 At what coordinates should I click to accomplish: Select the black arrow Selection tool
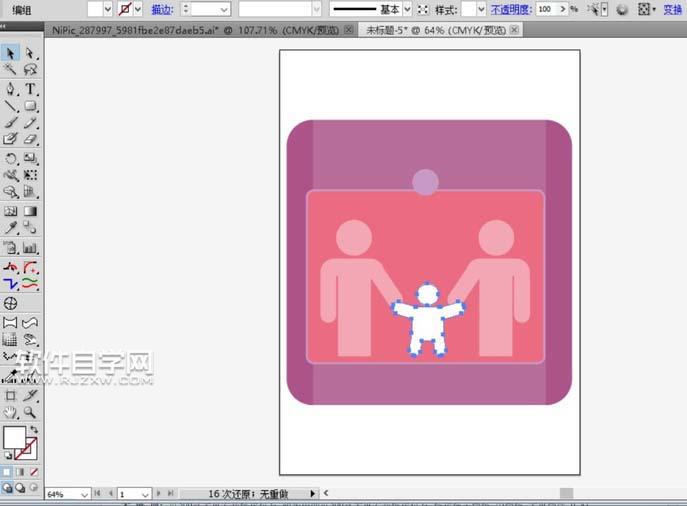tap(10, 53)
